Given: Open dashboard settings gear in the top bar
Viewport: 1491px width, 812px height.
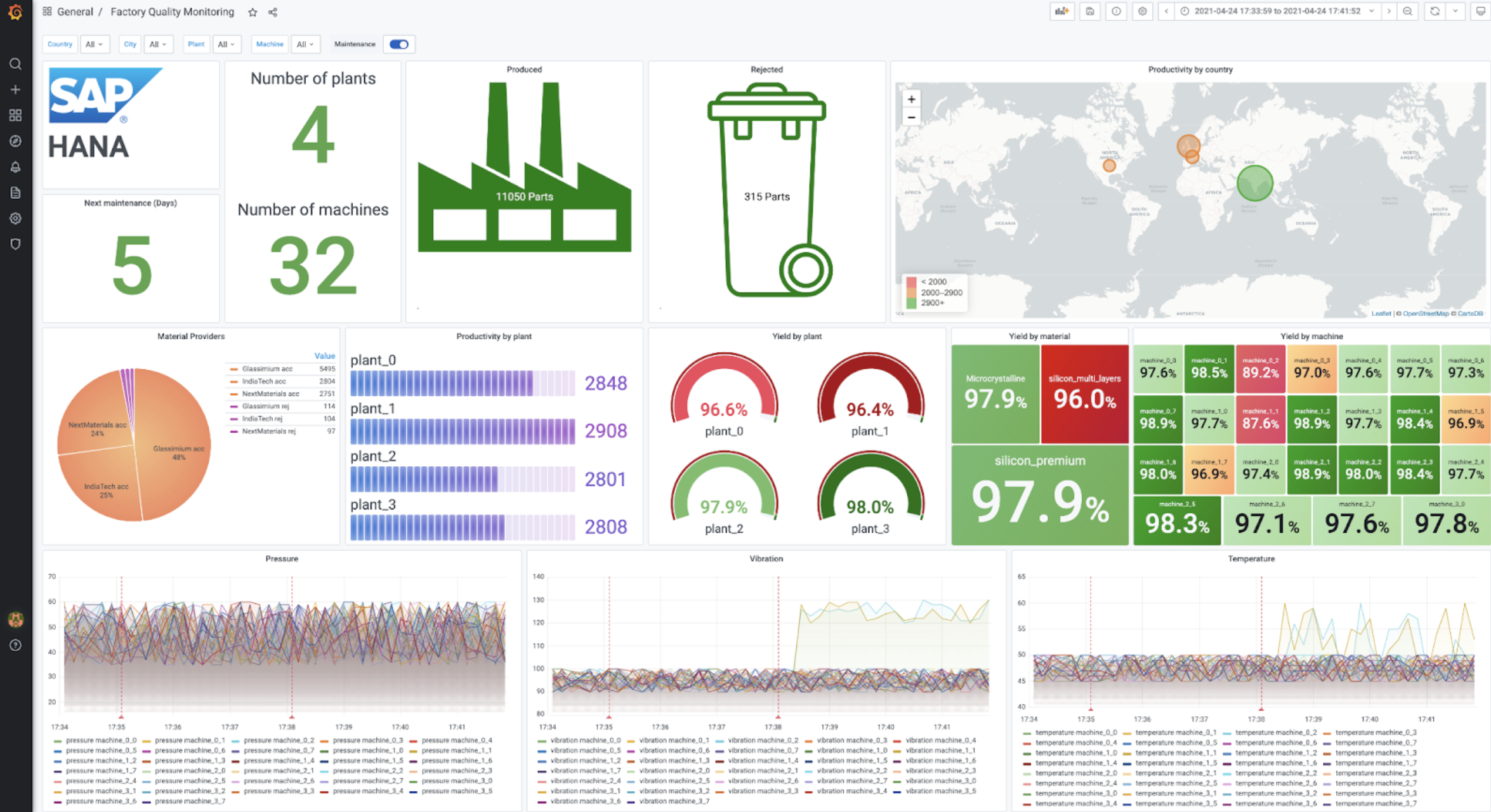Looking at the screenshot, I should coord(1142,11).
